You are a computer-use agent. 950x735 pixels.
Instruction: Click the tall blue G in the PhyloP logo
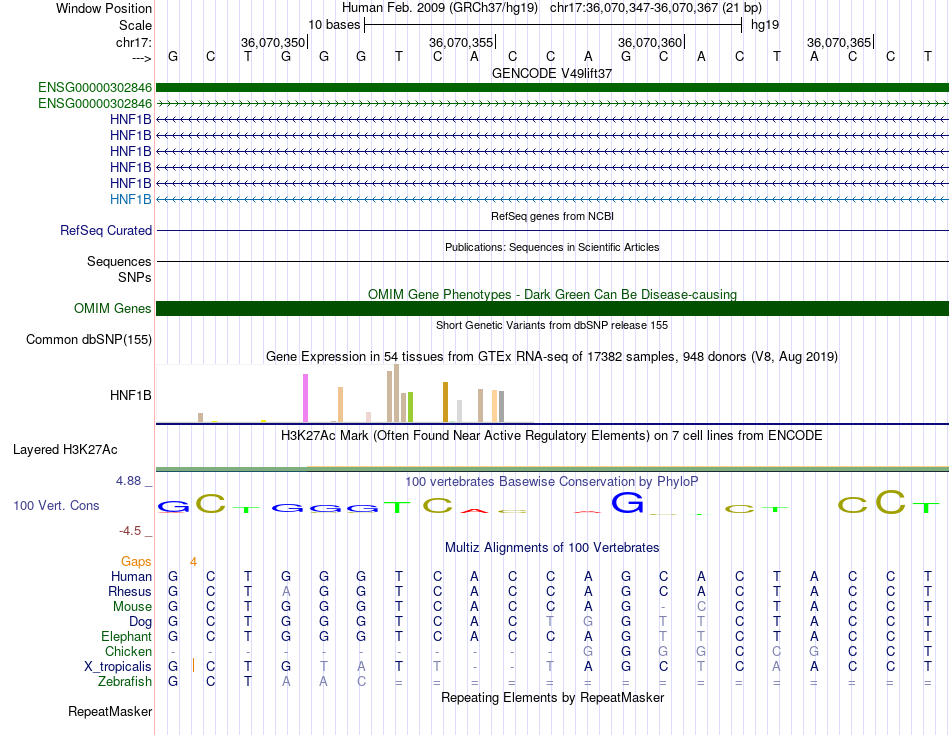tap(626, 503)
